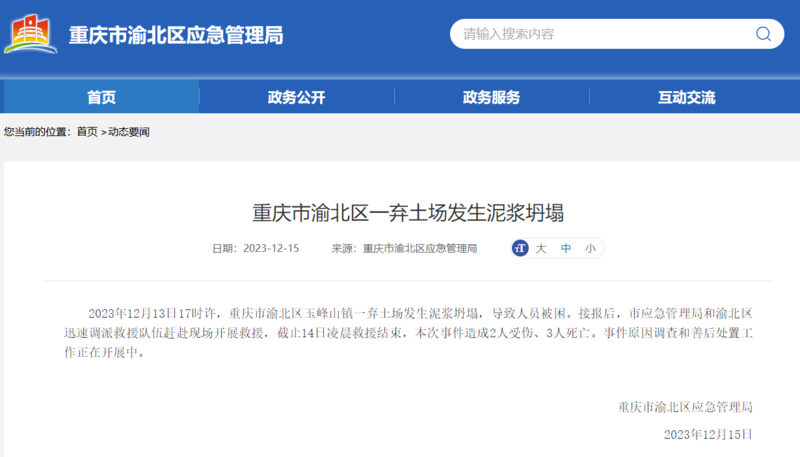Image resolution: width=800 pixels, height=457 pixels.
Task: Set font size to large (大)
Action: pos(541,248)
